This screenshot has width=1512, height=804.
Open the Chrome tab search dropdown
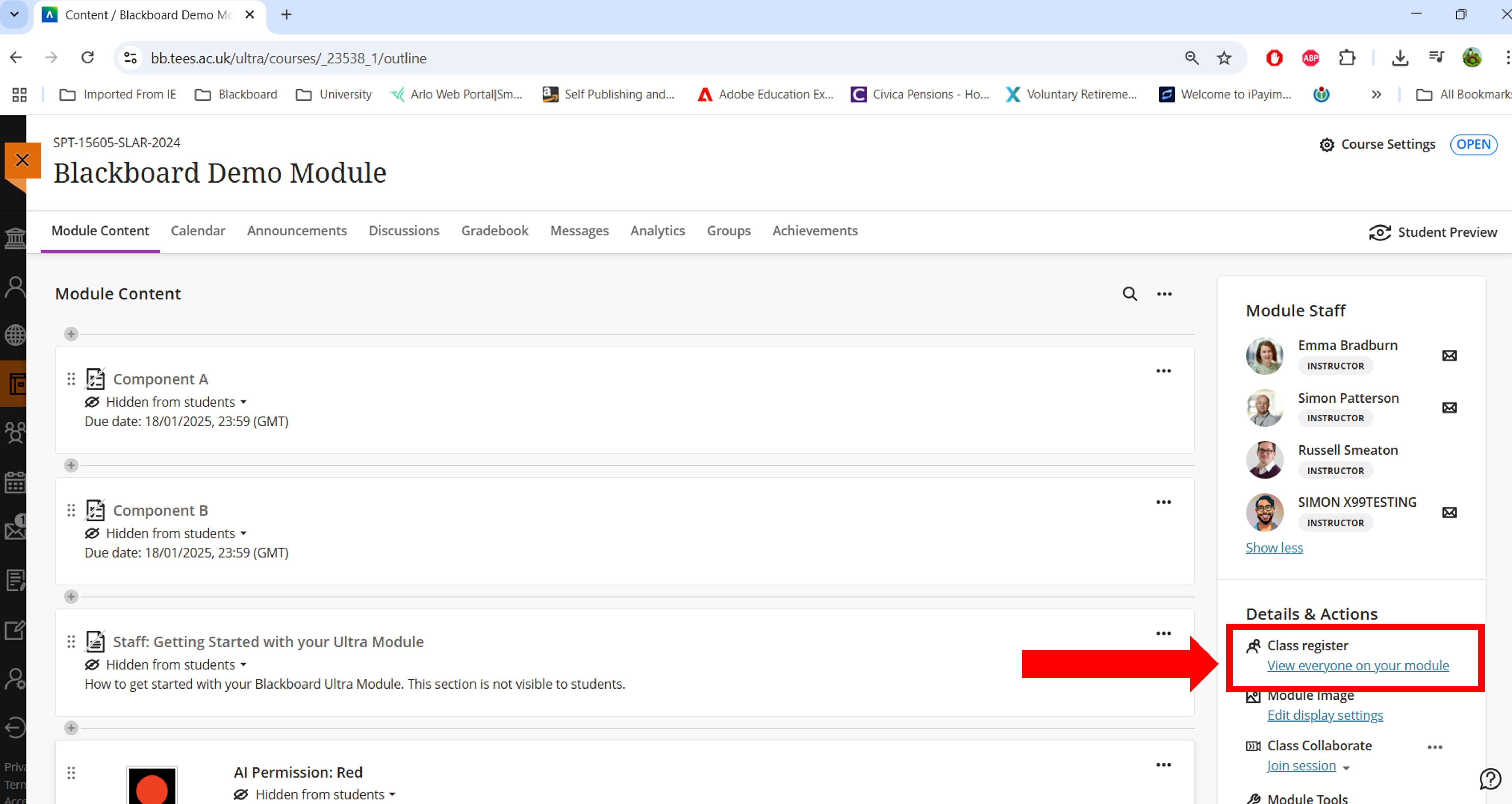tap(14, 14)
